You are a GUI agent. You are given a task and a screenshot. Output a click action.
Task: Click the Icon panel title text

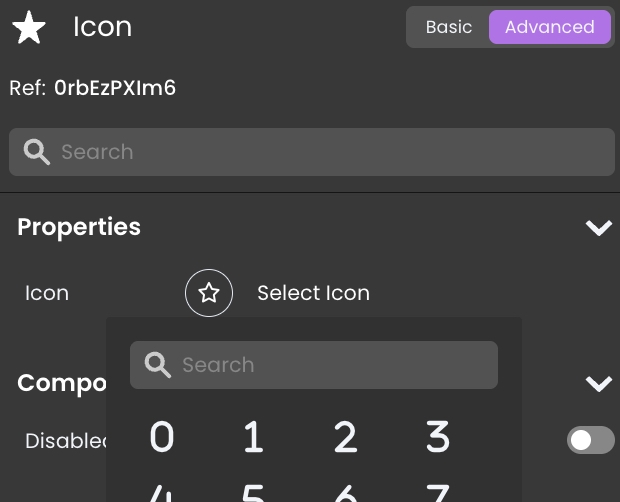(x=102, y=27)
